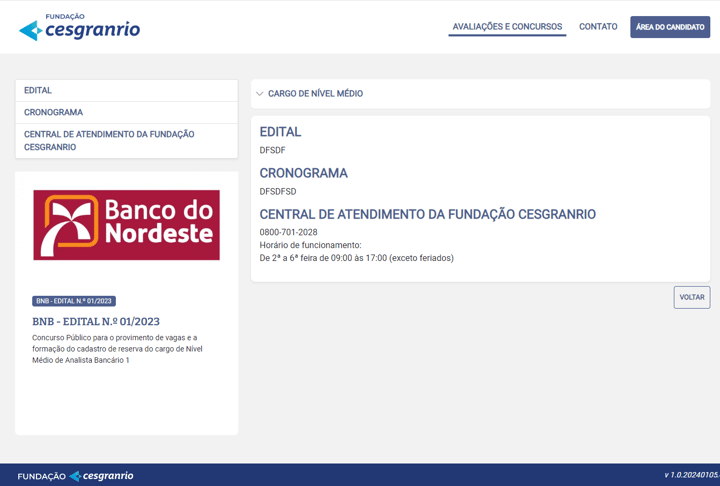Select EDITAL in the left sidebar
The height and width of the screenshot is (486, 720).
tap(126, 90)
